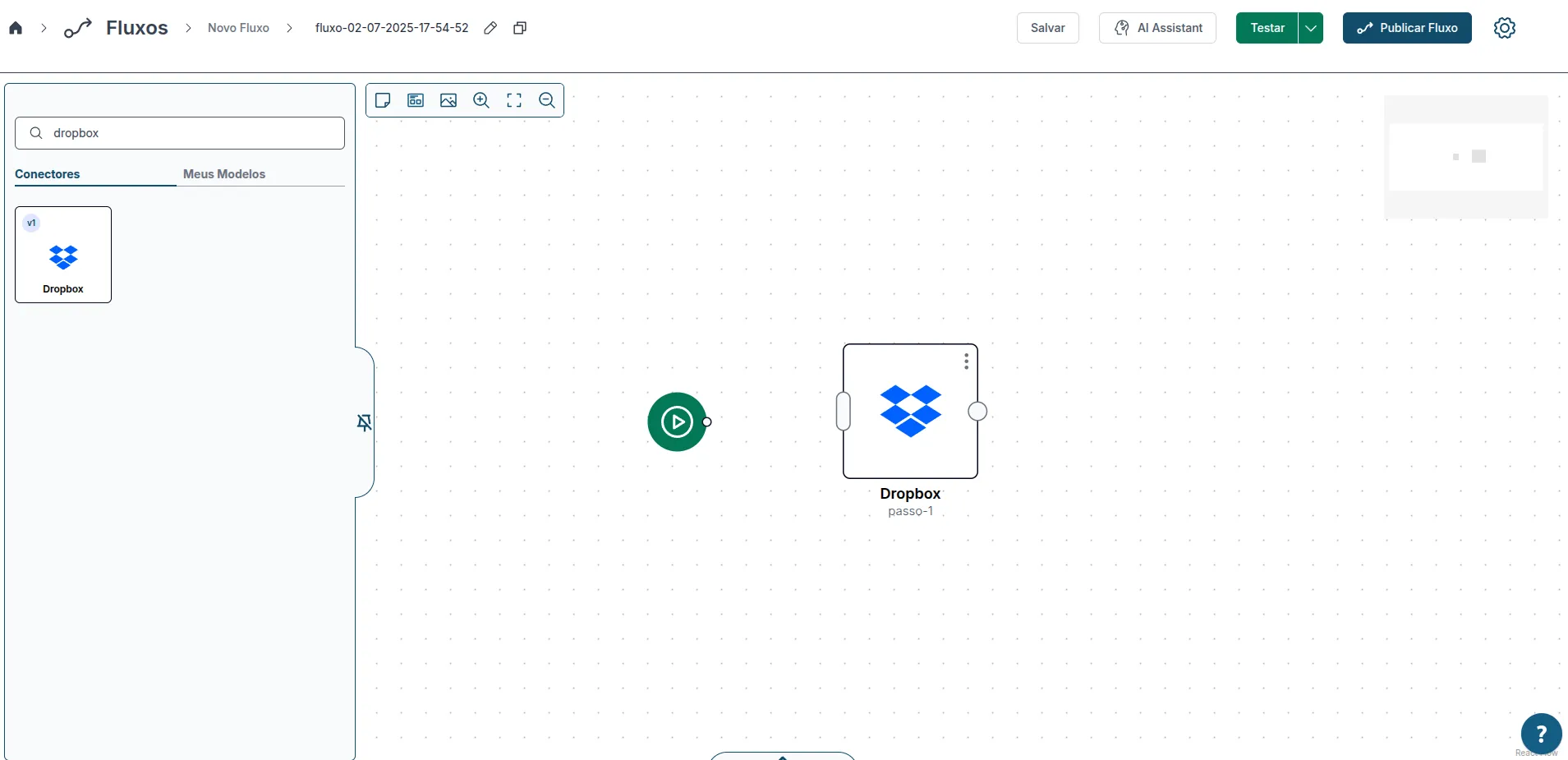Click Dropbox node input handle
Viewport: 1568px width, 760px height.
tap(844, 412)
